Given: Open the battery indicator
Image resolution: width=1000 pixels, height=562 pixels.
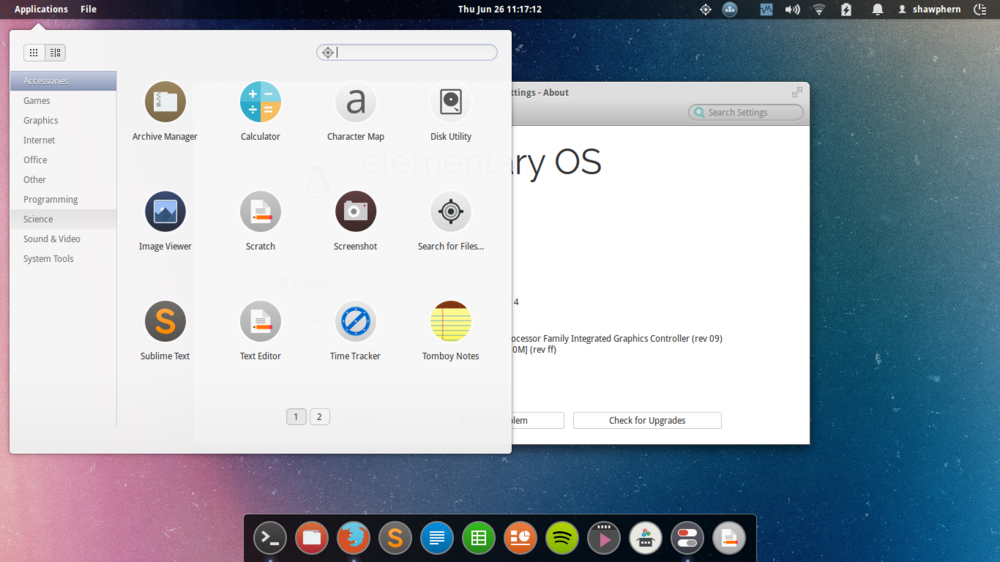Looking at the screenshot, I should pyautogui.click(x=846, y=9).
